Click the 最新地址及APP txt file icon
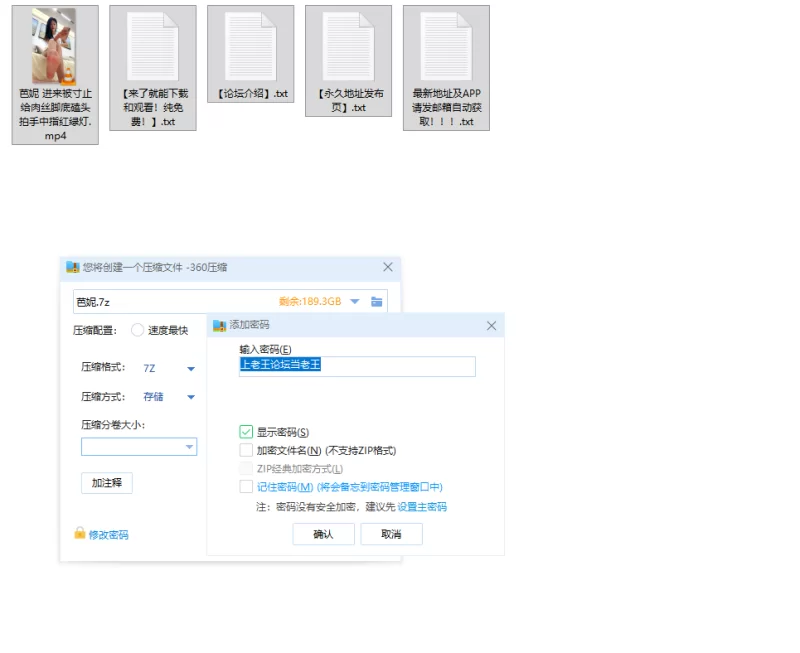 click(x=446, y=46)
